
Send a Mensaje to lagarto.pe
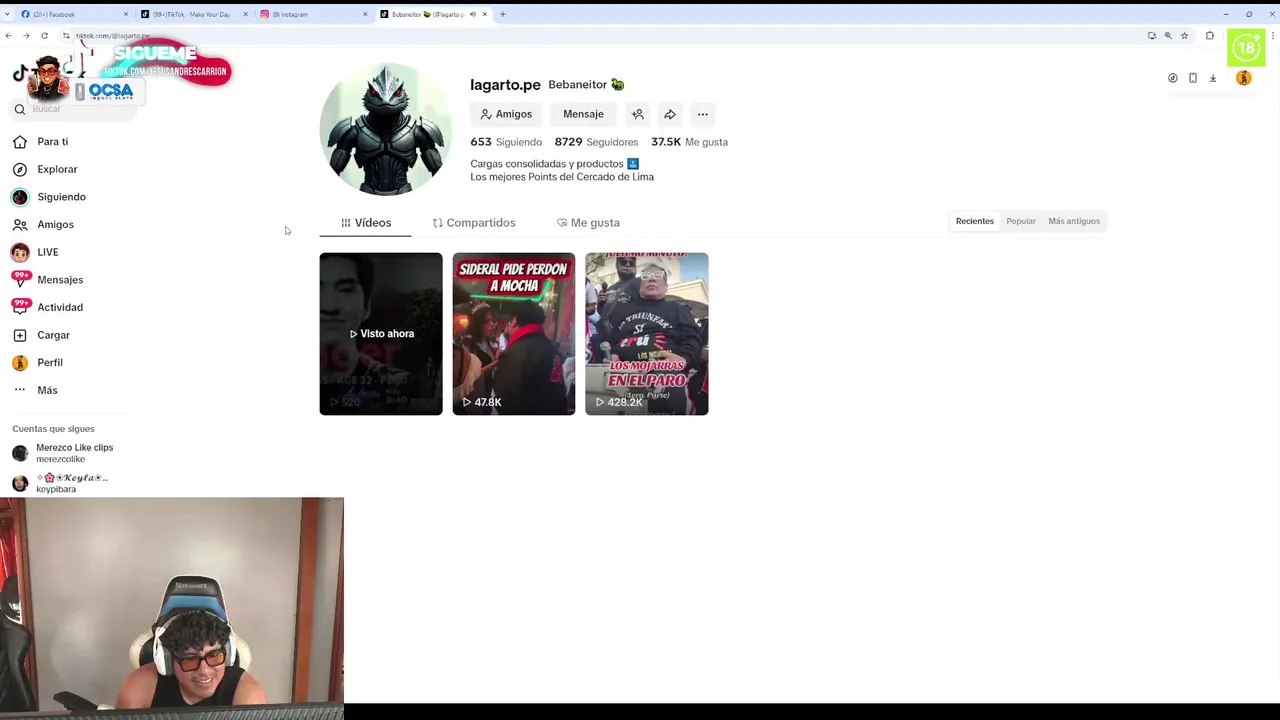583,114
